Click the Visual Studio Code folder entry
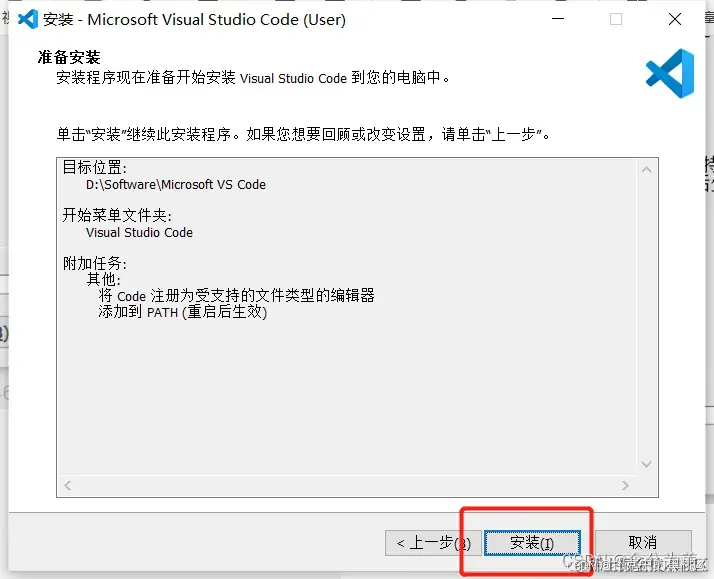The image size is (714, 579). [x=139, y=233]
